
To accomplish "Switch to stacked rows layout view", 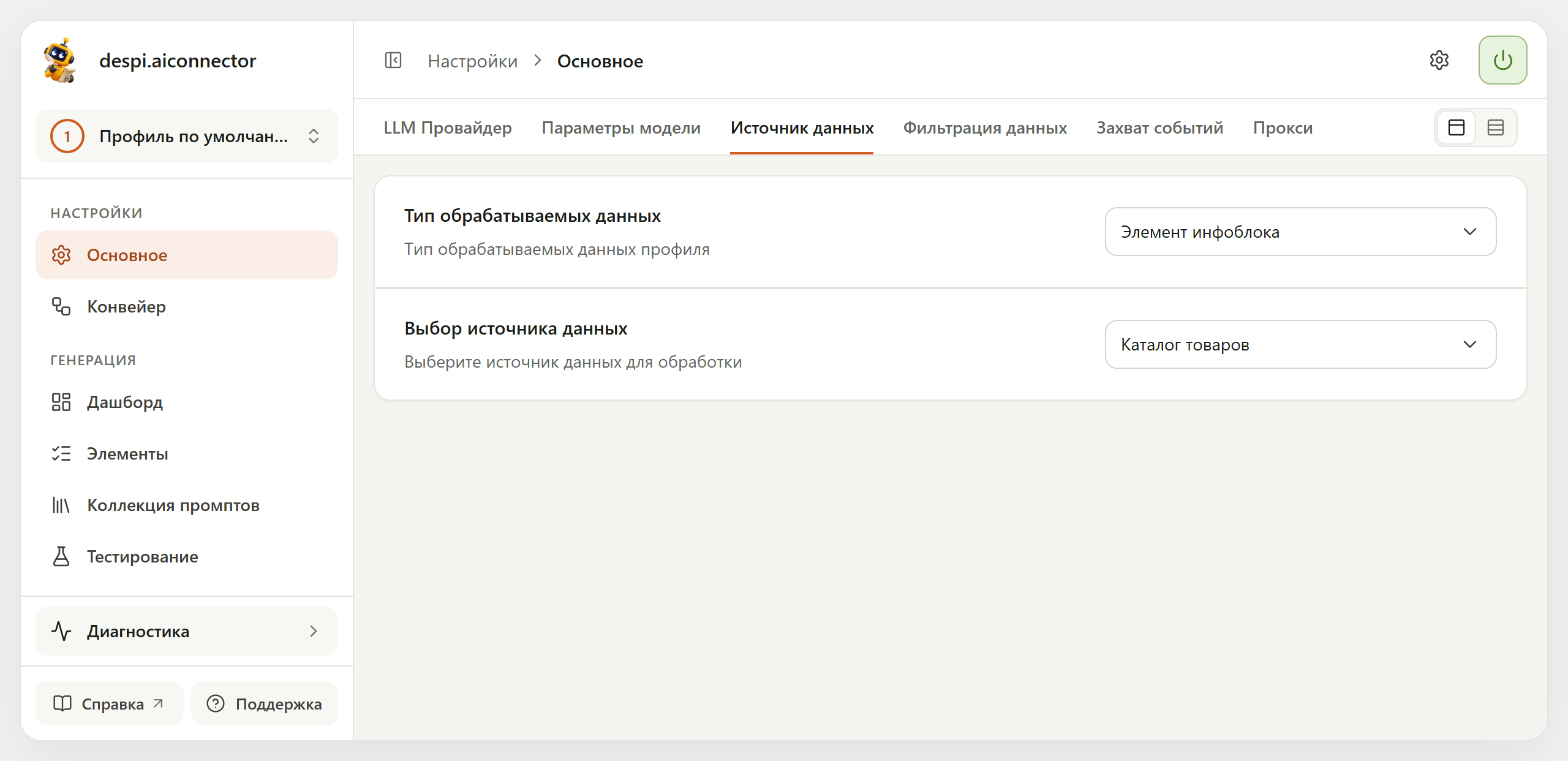I will (x=1496, y=127).
